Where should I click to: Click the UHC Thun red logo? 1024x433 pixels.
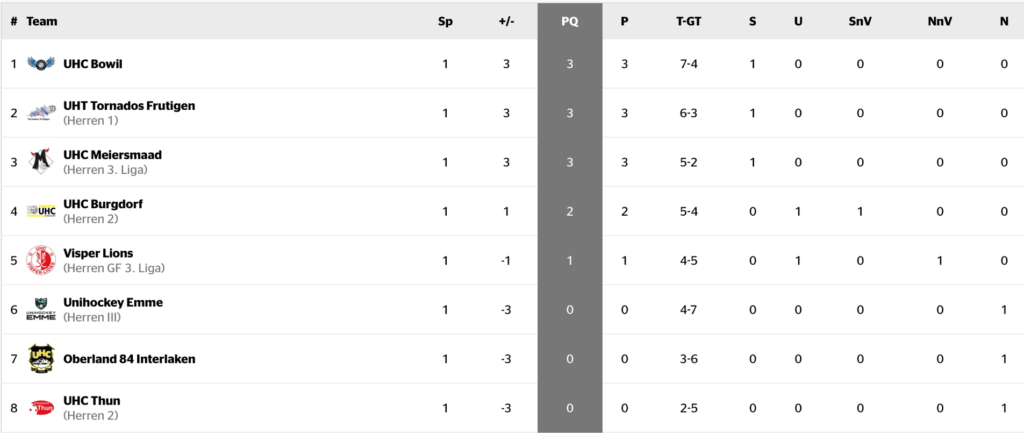pyautogui.click(x=41, y=407)
